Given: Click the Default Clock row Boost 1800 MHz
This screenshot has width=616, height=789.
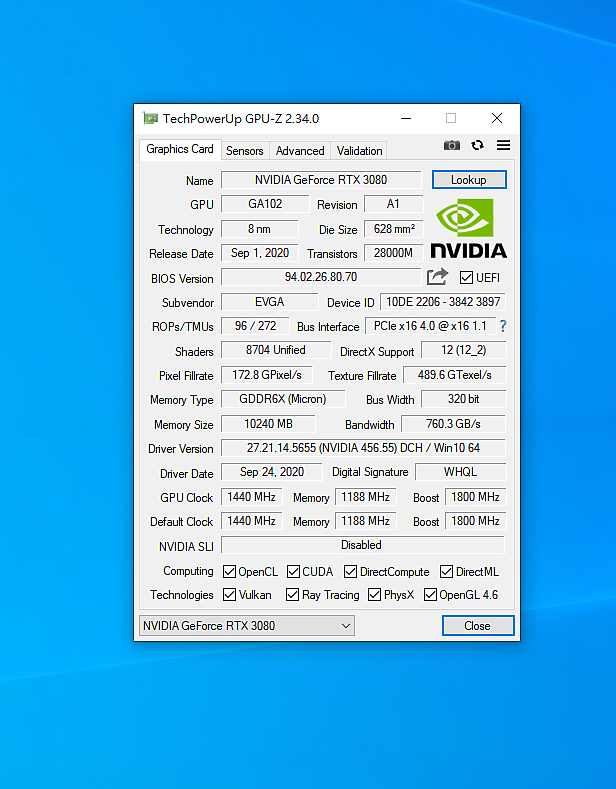Looking at the screenshot, I should pyautogui.click(x=476, y=521).
